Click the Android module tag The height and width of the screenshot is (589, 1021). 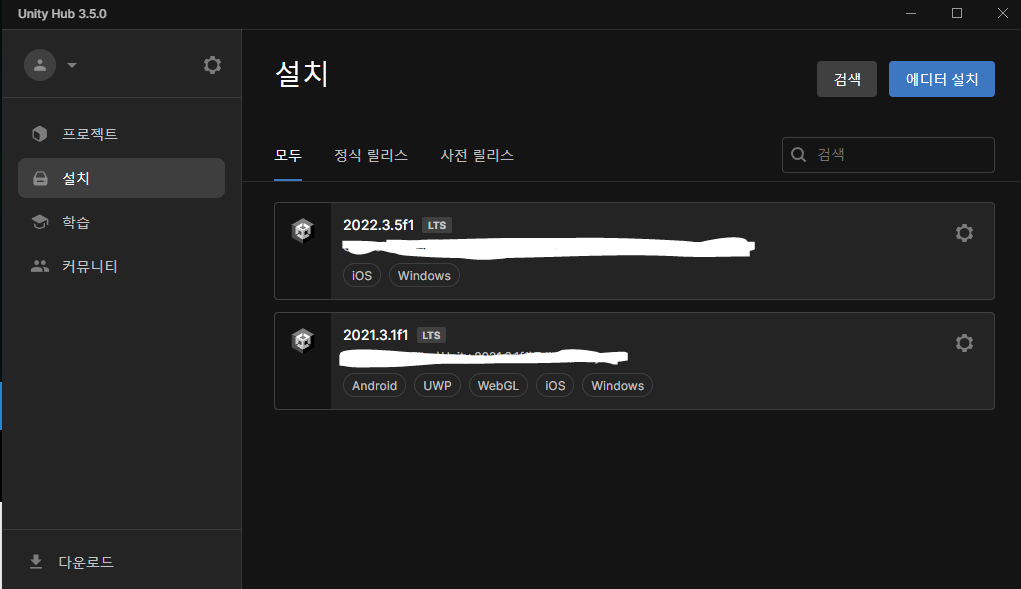[x=374, y=385]
